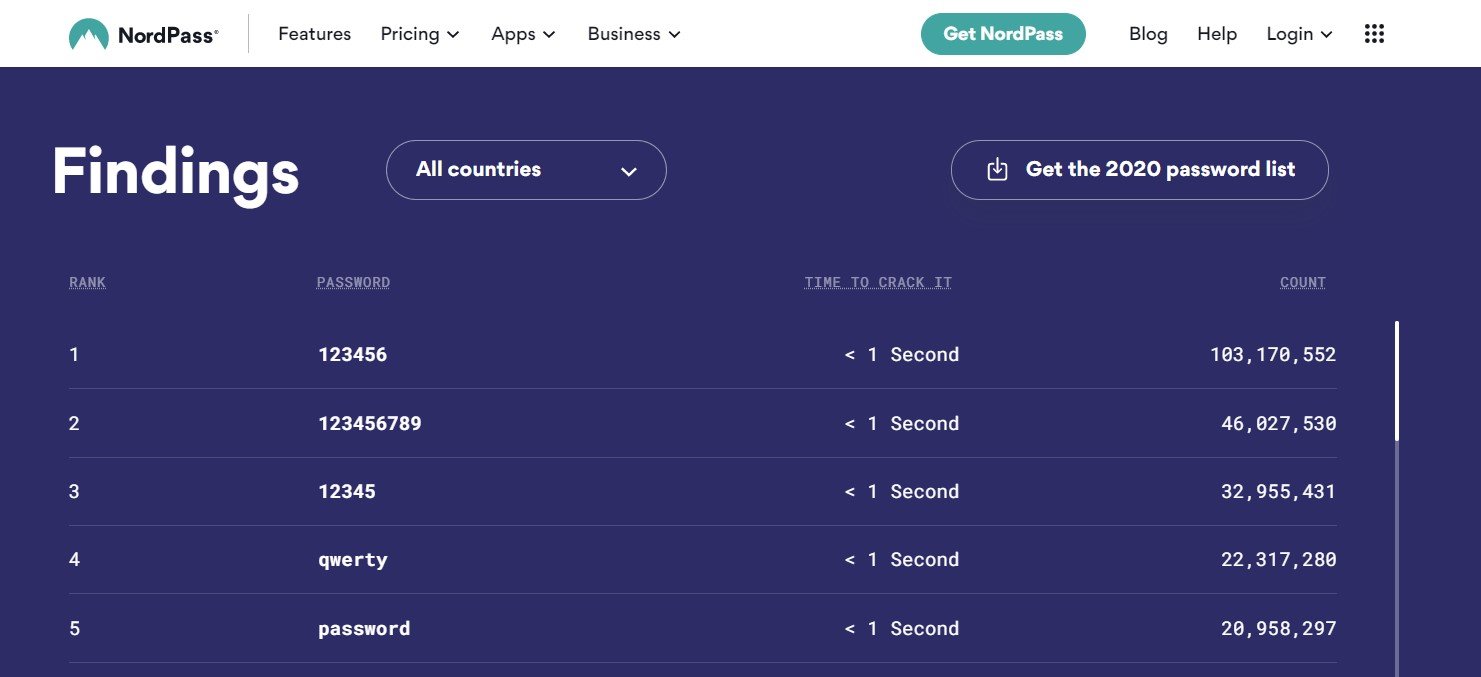Download the 2020 password list
Screen dimensions: 1481x677
1159,170
